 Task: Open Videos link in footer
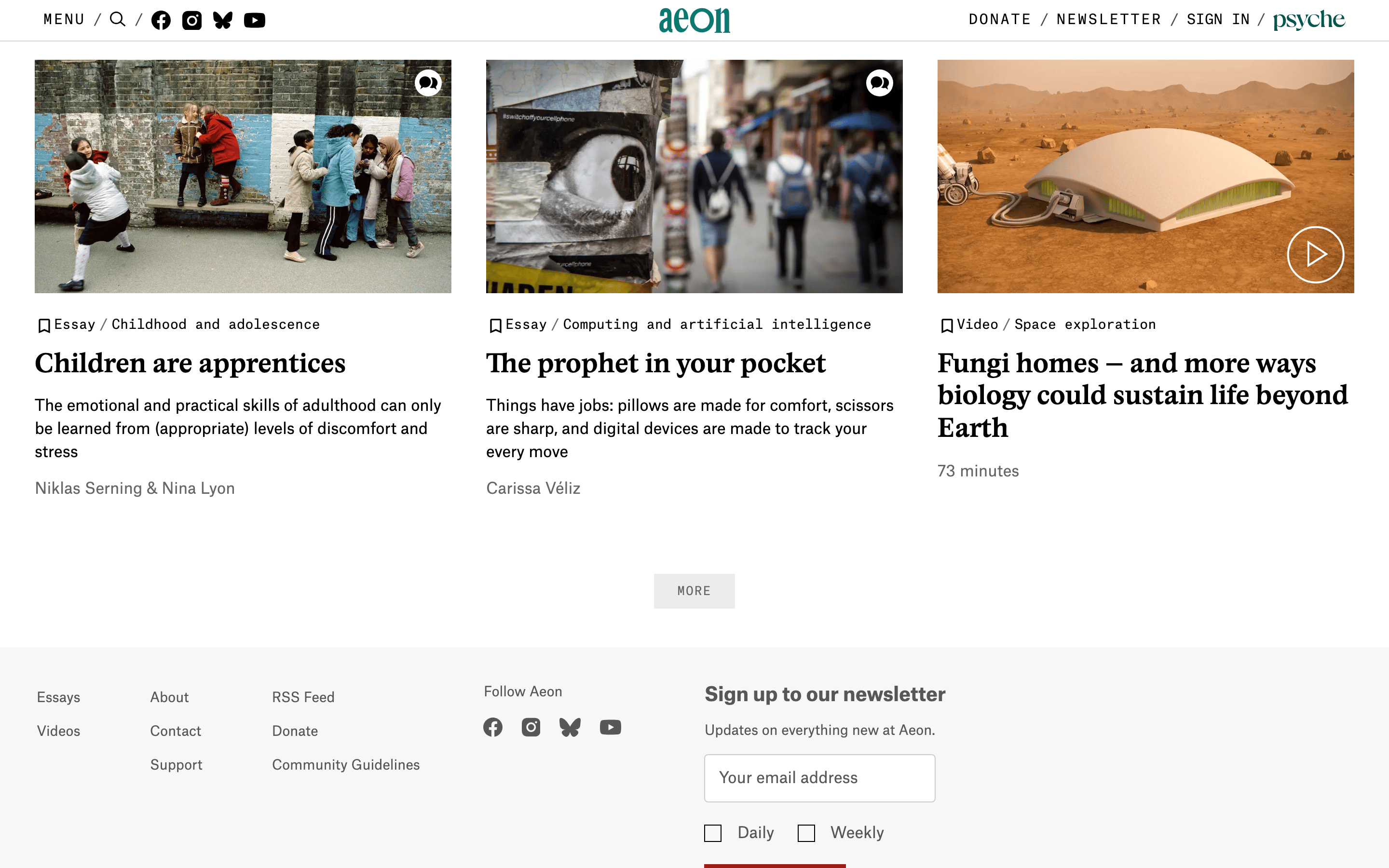[58, 731]
